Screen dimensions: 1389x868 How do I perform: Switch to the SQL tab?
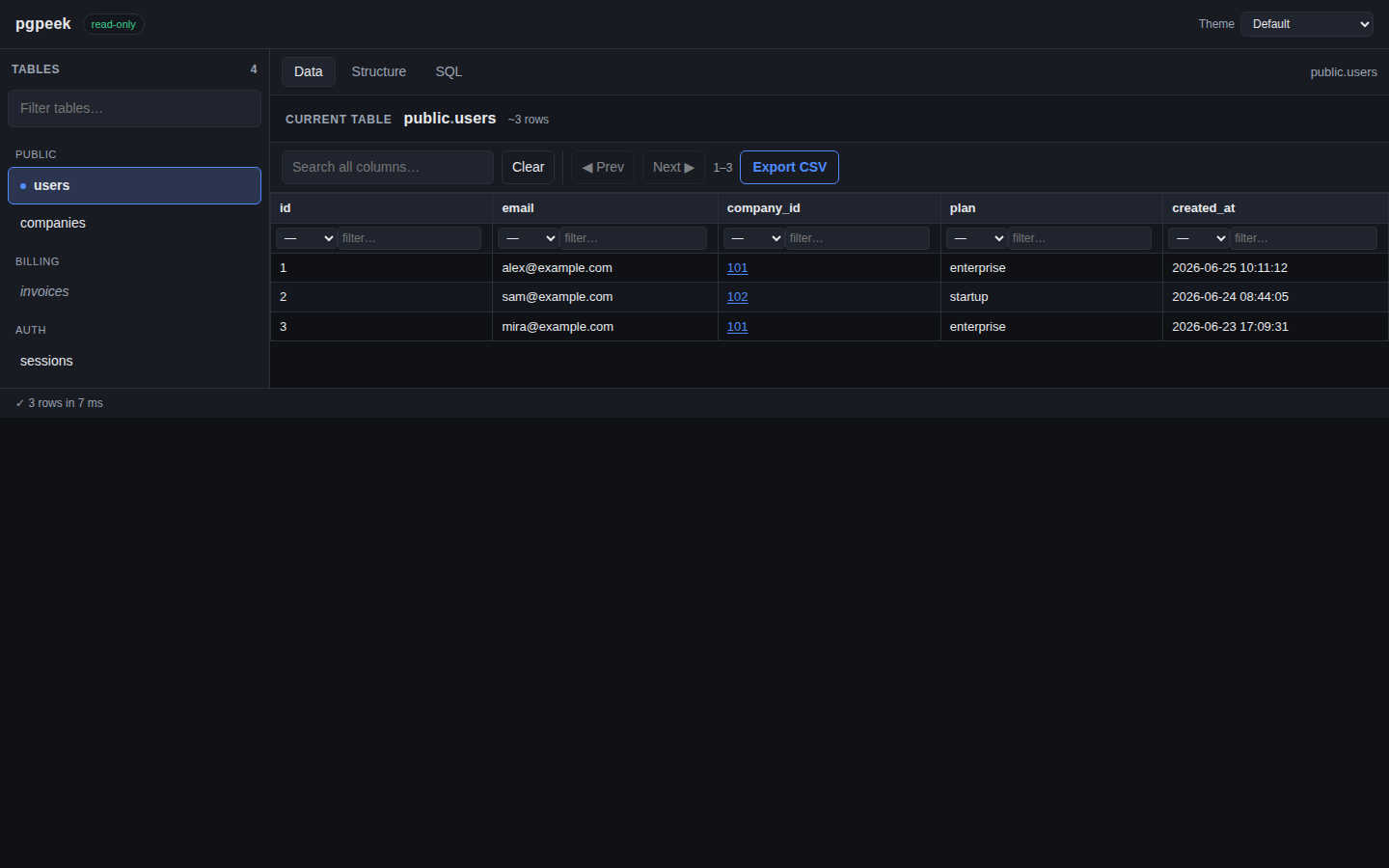coord(449,71)
